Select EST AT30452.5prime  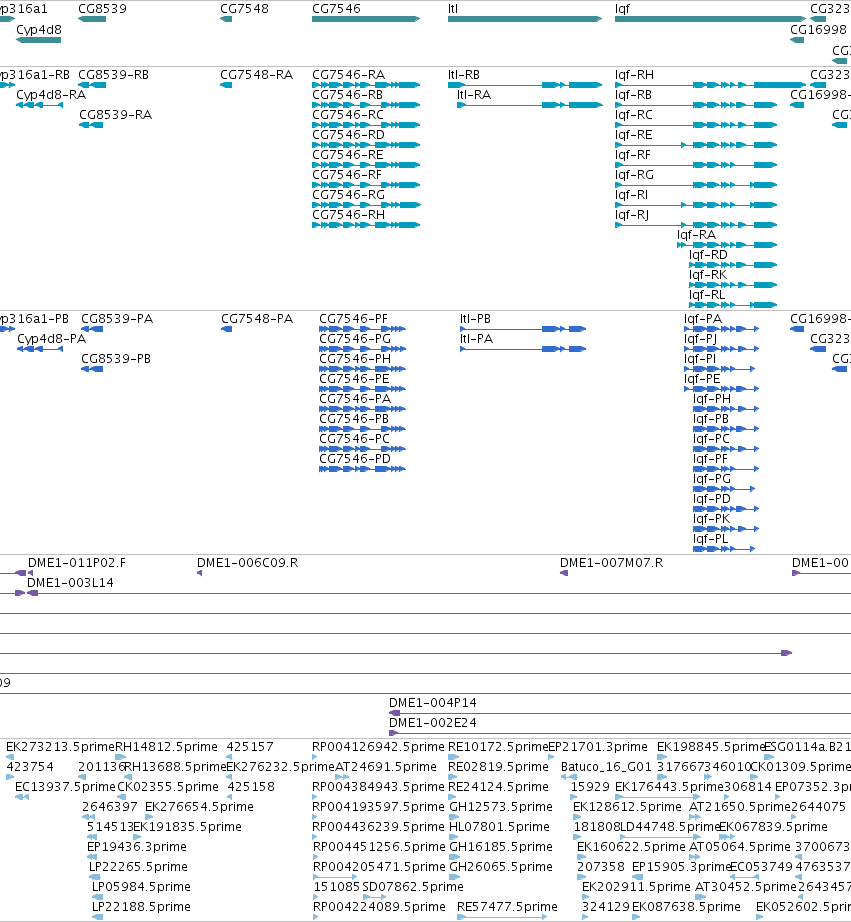tap(746, 887)
